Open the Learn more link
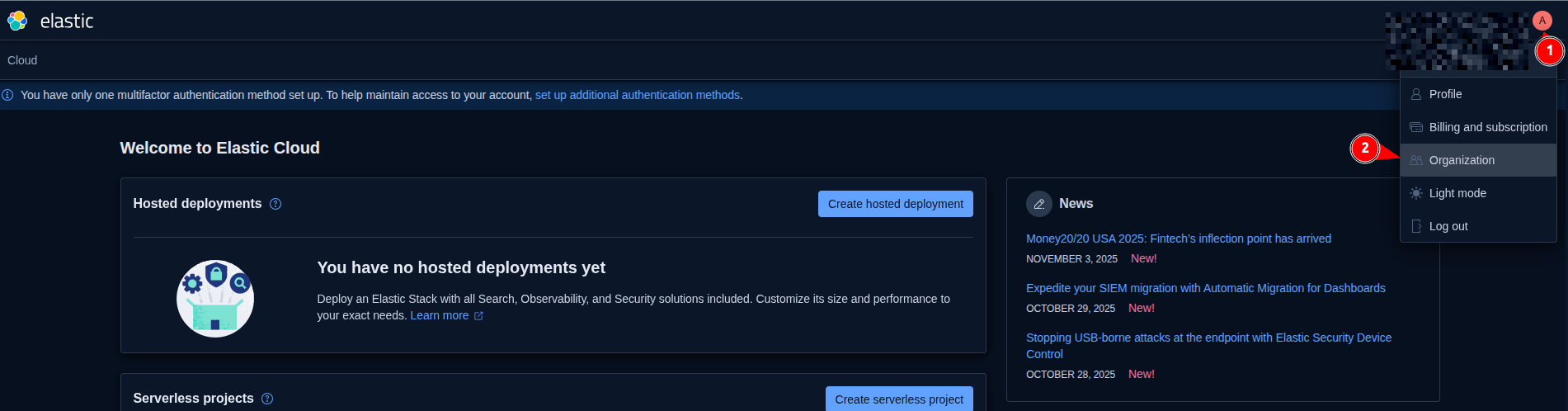 (440, 315)
